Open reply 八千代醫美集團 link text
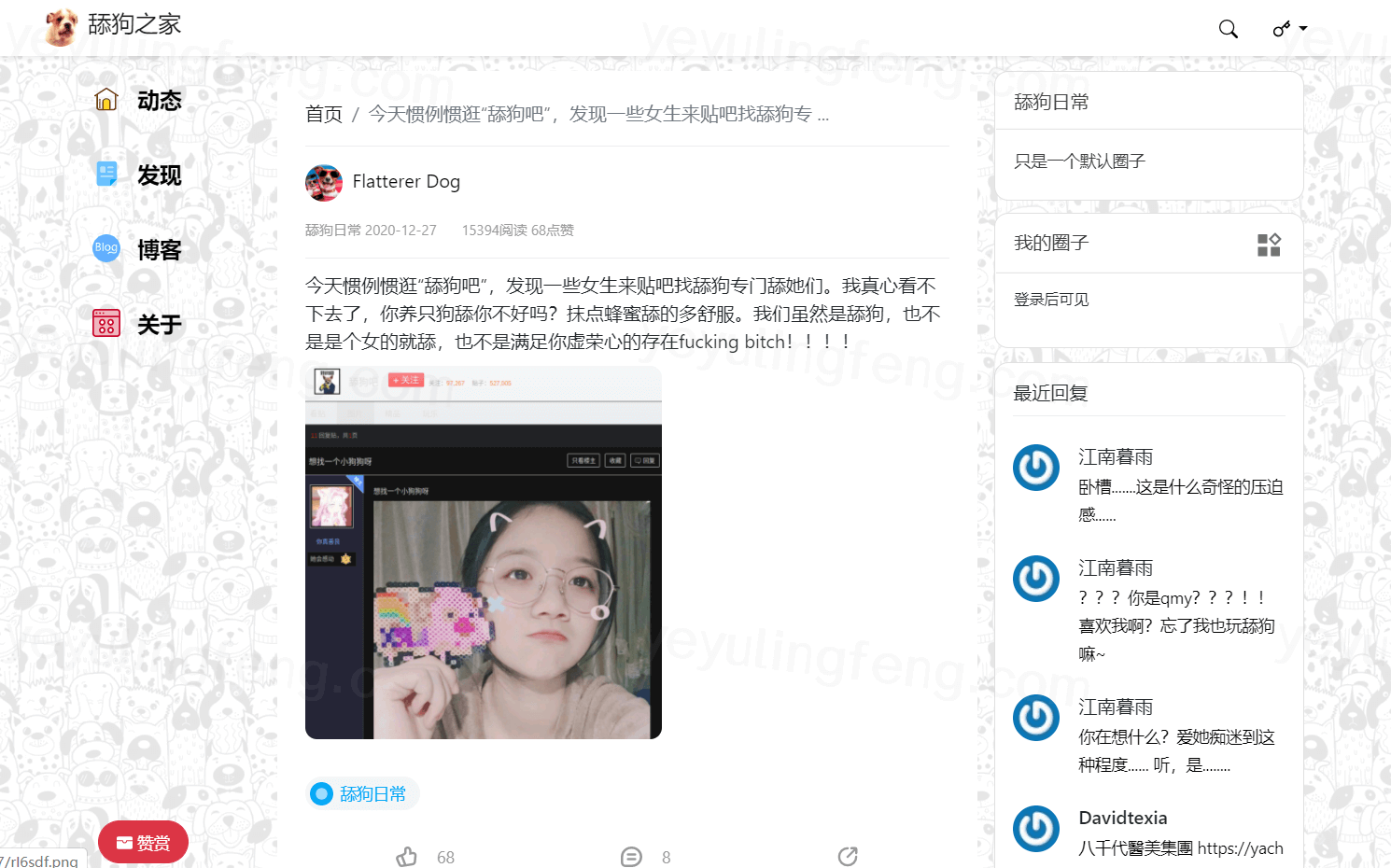1391x868 pixels. pyautogui.click(x=1181, y=848)
